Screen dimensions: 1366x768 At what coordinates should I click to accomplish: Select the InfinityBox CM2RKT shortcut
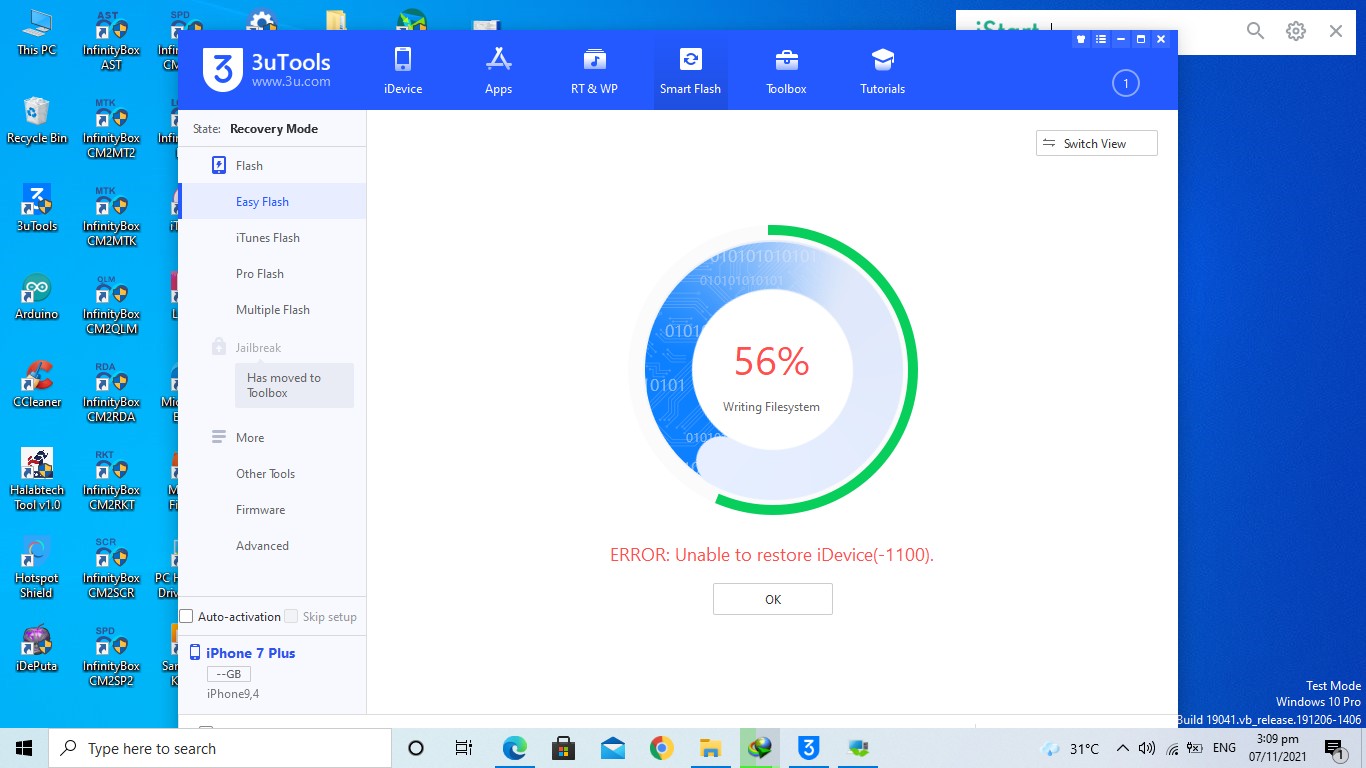[111, 480]
